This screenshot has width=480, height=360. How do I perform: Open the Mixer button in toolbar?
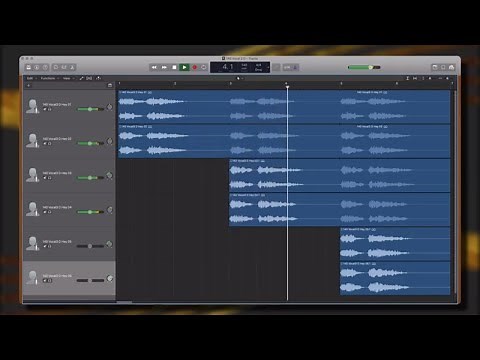(x=64, y=67)
